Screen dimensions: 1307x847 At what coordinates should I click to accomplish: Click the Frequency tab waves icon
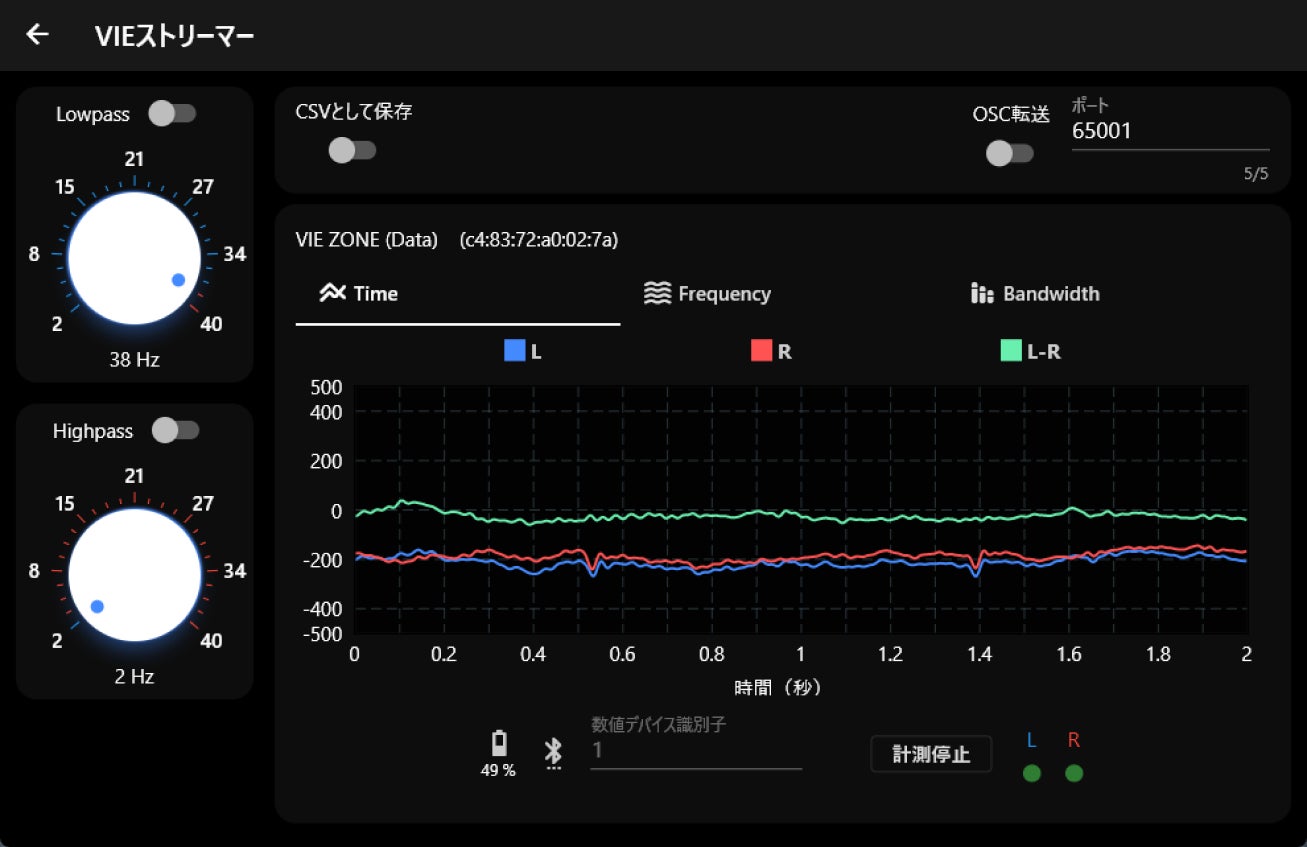(657, 293)
